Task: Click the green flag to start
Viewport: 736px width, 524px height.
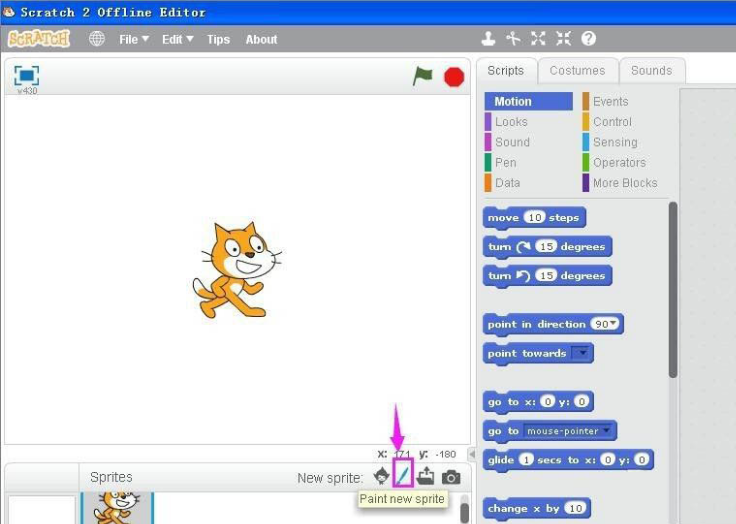Action: click(x=423, y=76)
